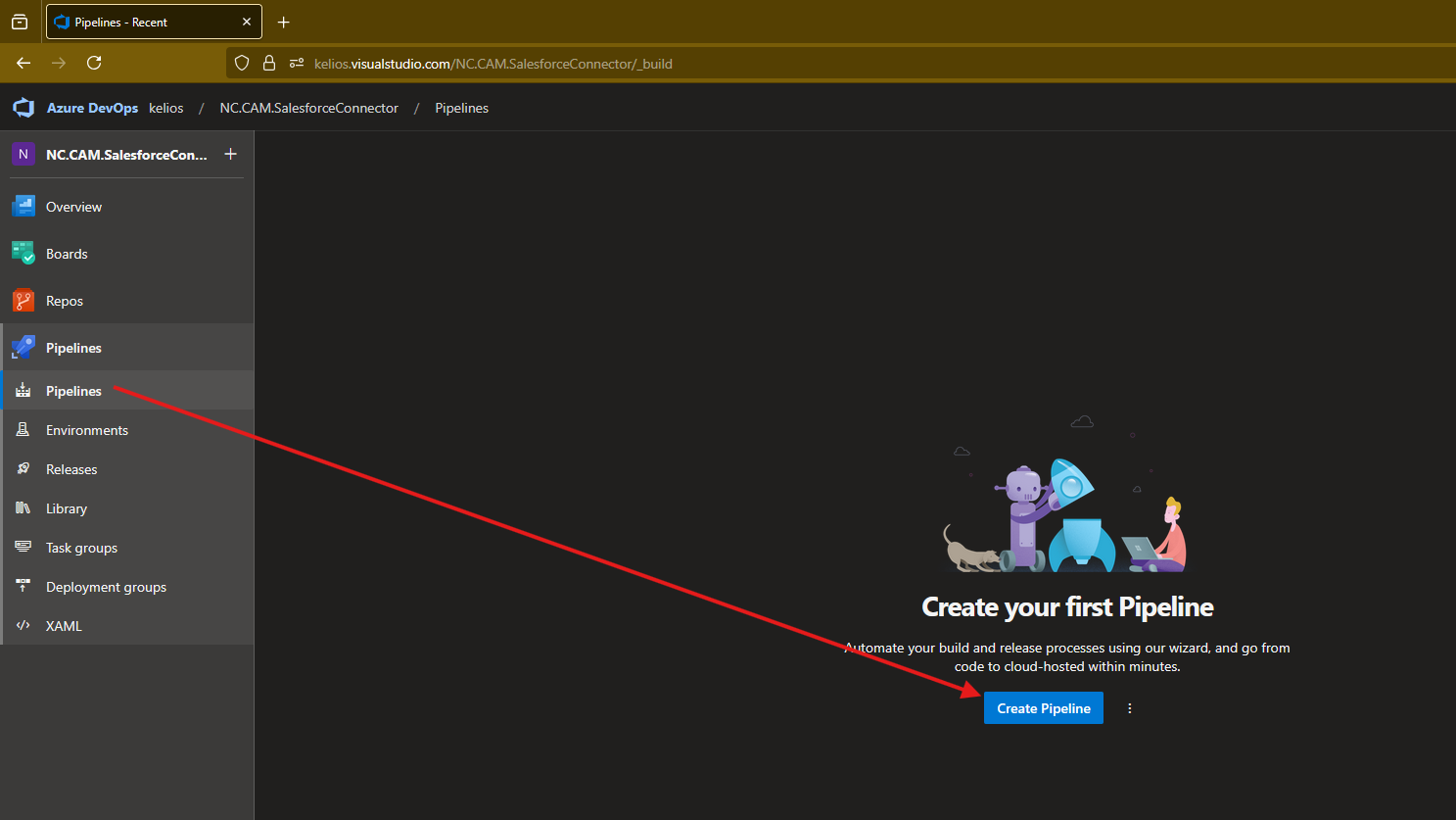Click the Azure DevOps logo icon
This screenshot has width=1456, height=820.
tap(23, 108)
